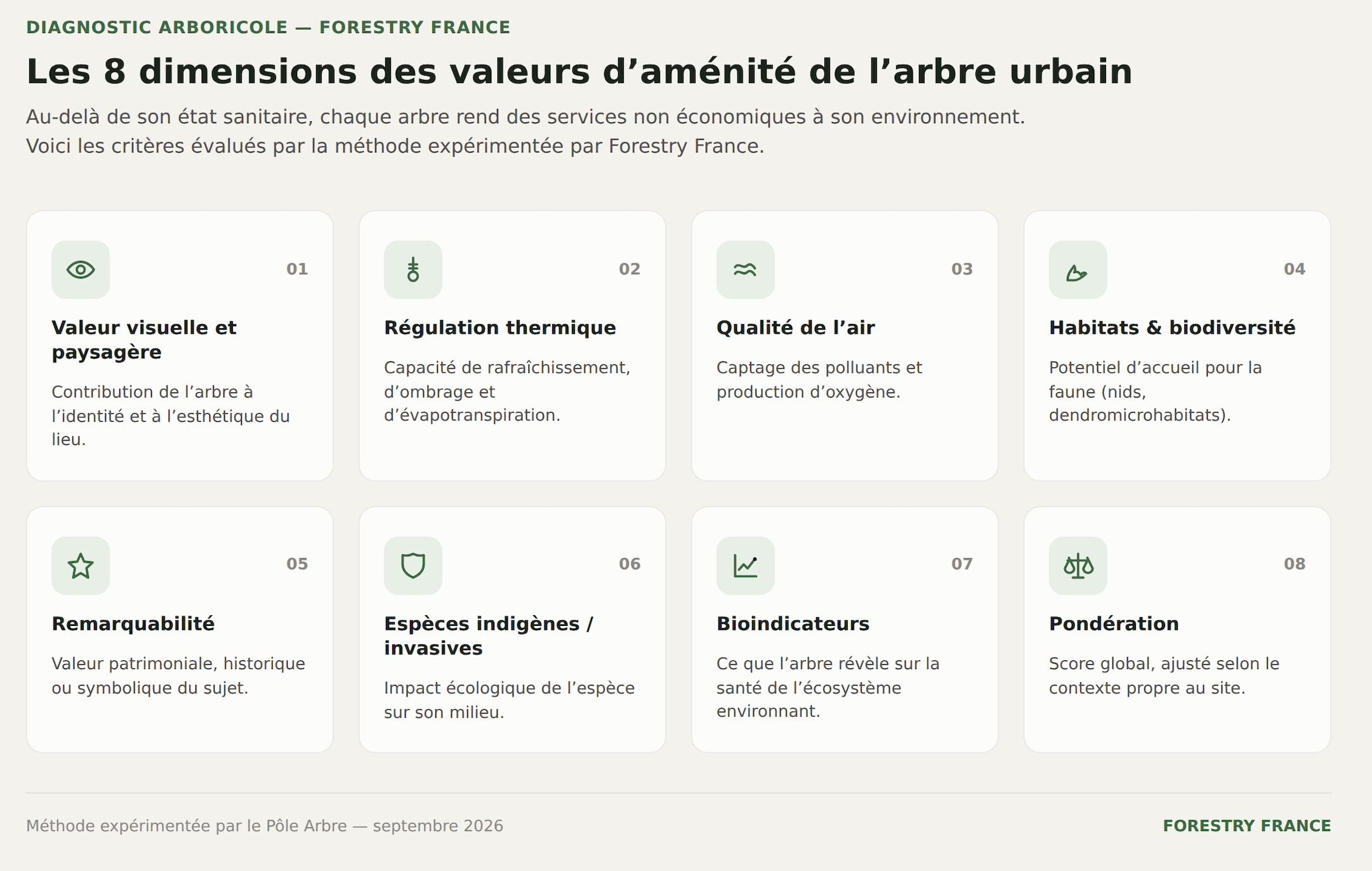Click the eye icon for Valeur visuelle
The height and width of the screenshot is (871, 1372).
point(81,270)
